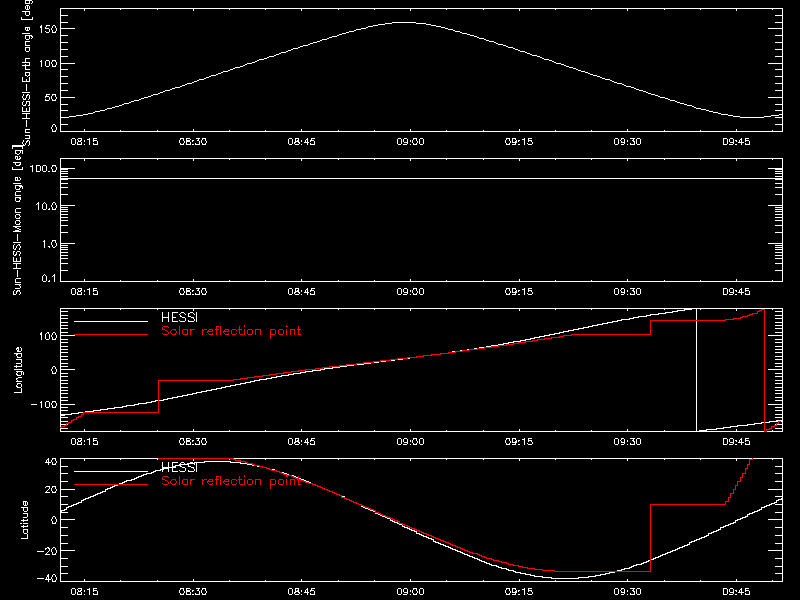800x600 pixels.
Task: Click 09:00 time label under Earth angle plot
Action: point(410,142)
